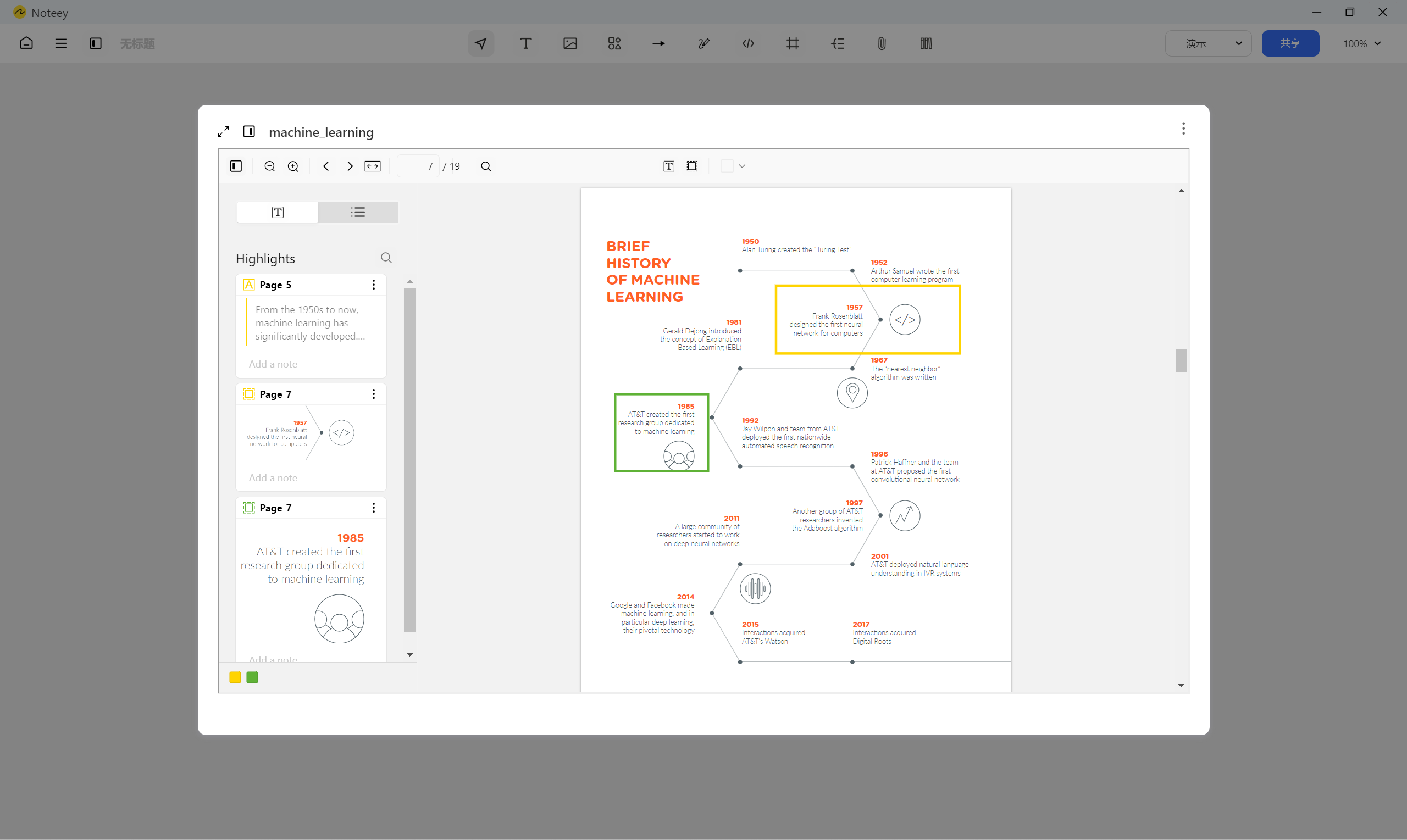1407x840 pixels.
Task: Open options menu for the 1985 Page 7 highlight
Action: [x=374, y=508]
